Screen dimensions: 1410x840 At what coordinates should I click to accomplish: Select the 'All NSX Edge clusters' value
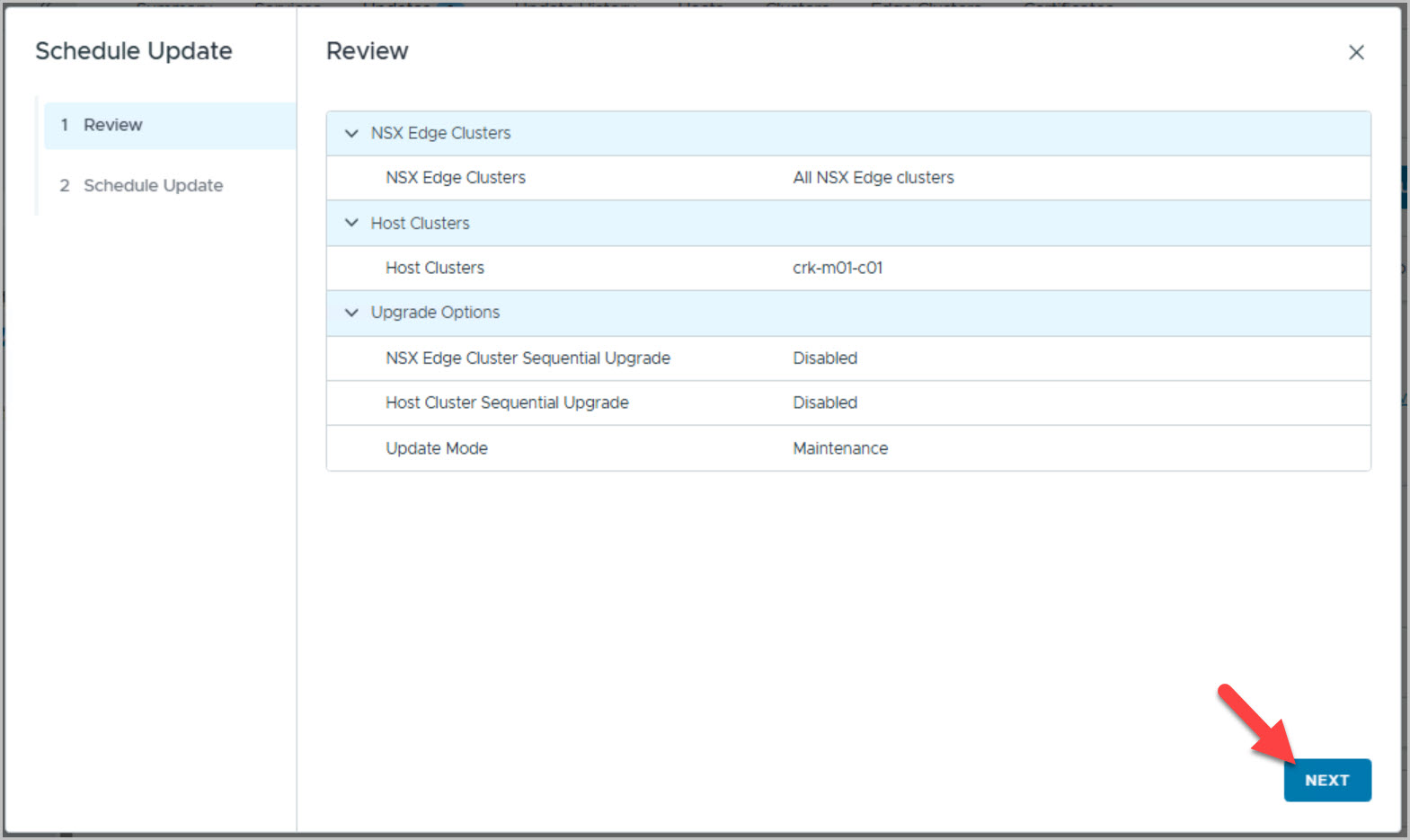coord(873,178)
